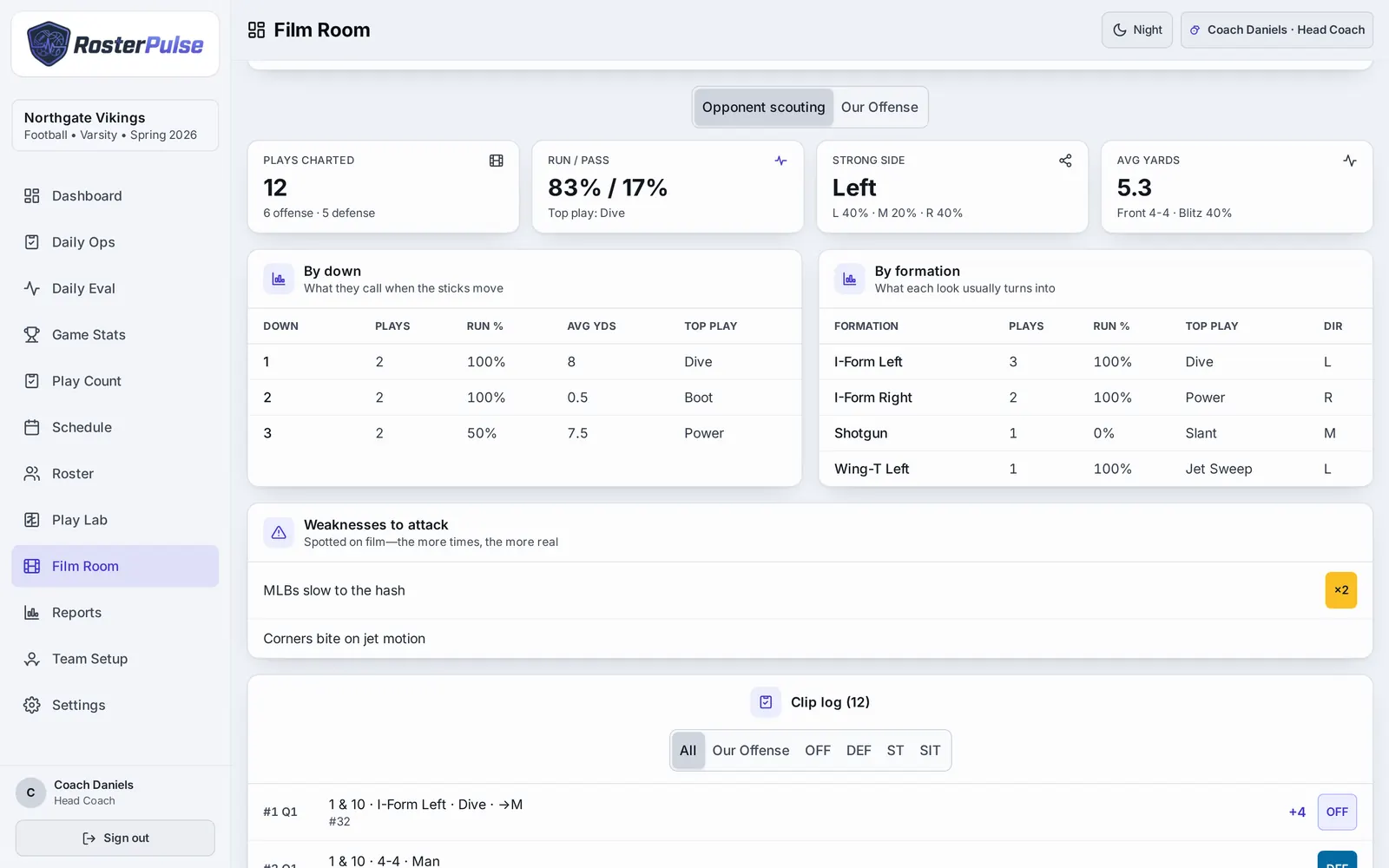
Task: Filter clip log by ST
Action: point(895,751)
